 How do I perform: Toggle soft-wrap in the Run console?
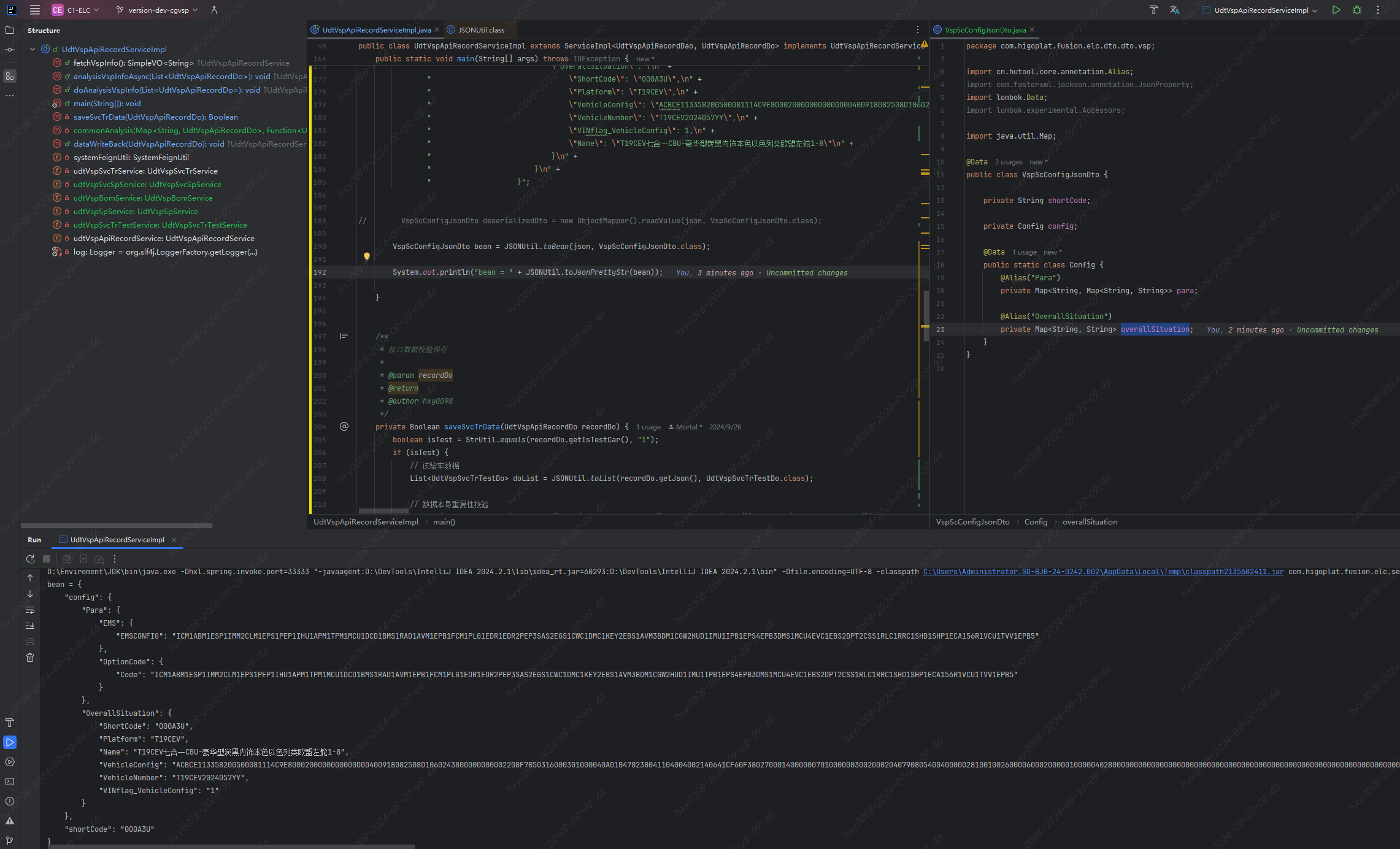click(30, 610)
